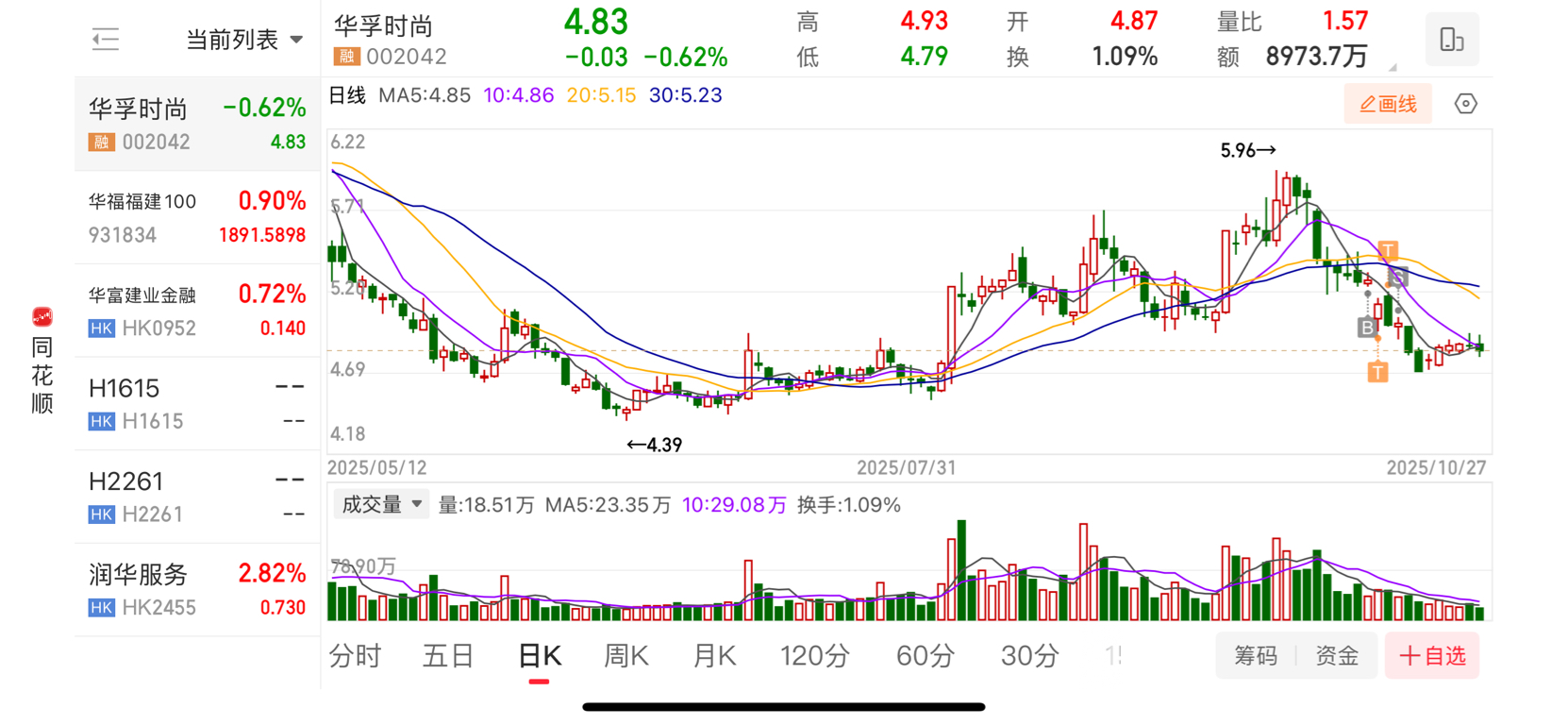Click the 换手:1.09% readout below chart
1568x725 pixels.
pyautogui.click(x=848, y=505)
